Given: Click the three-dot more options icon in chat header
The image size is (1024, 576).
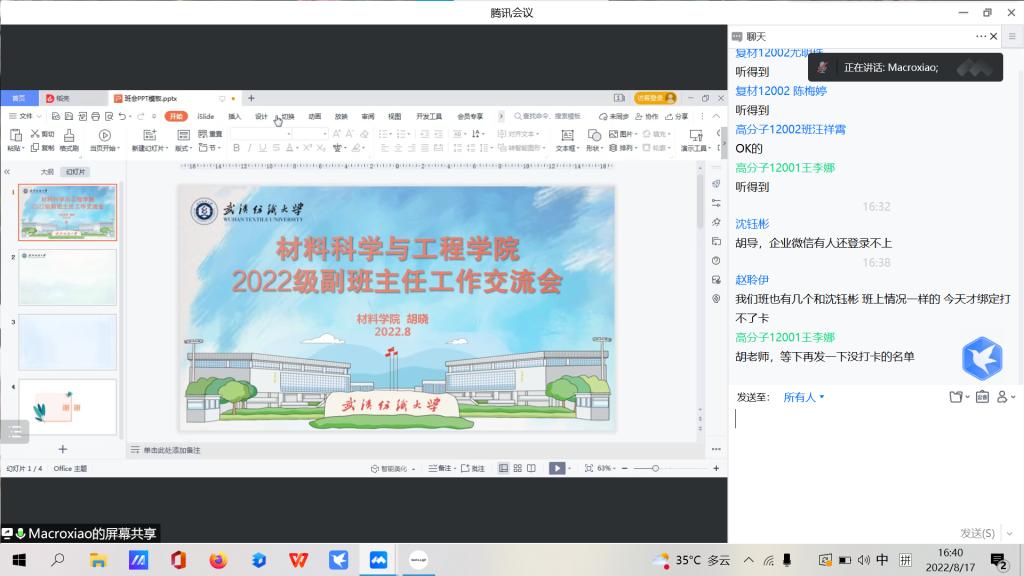Looking at the screenshot, I should 981,36.
